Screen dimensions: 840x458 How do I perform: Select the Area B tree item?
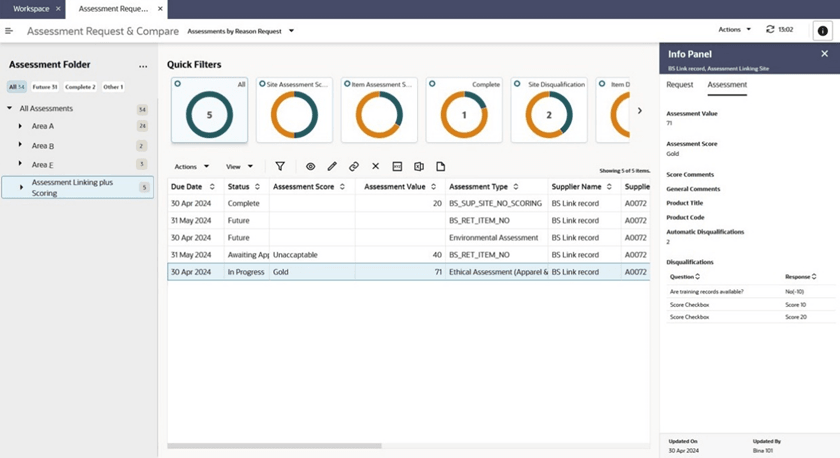point(43,146)
